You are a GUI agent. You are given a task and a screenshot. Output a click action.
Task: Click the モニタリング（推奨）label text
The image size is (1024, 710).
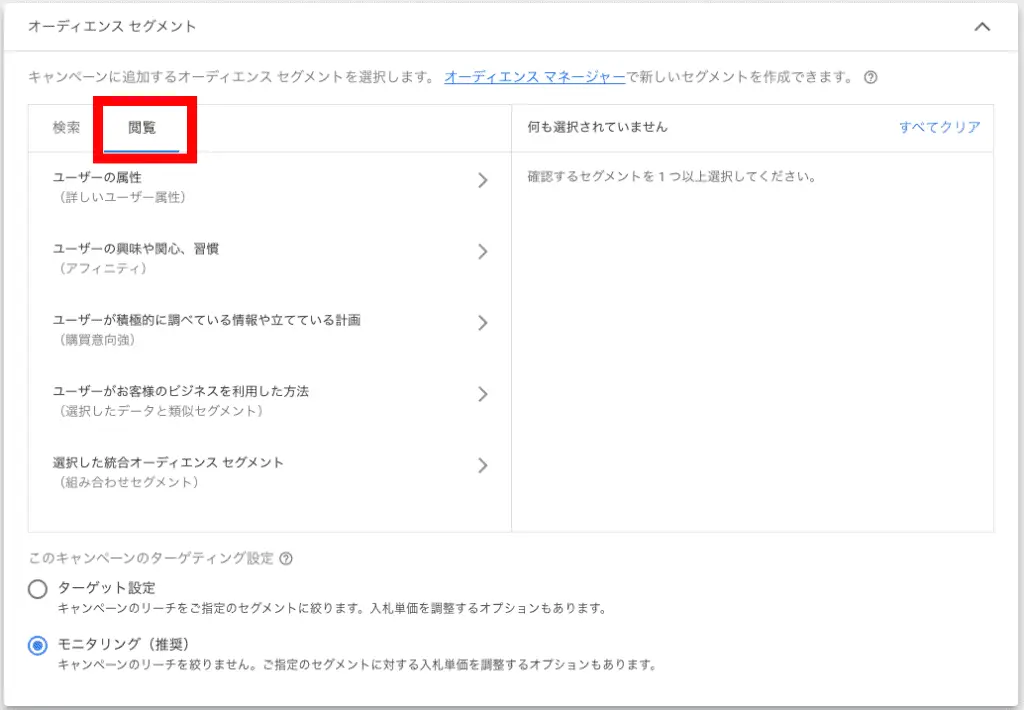(124, 644)
